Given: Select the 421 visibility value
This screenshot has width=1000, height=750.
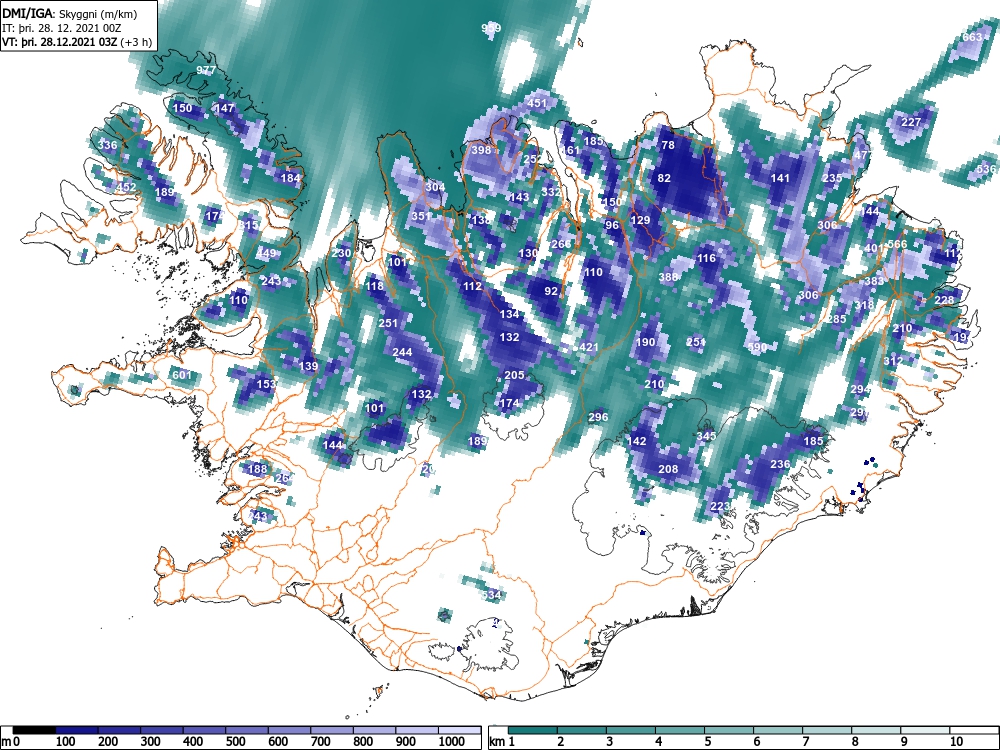Looking at the screenshot, I should tap(588, 347).
